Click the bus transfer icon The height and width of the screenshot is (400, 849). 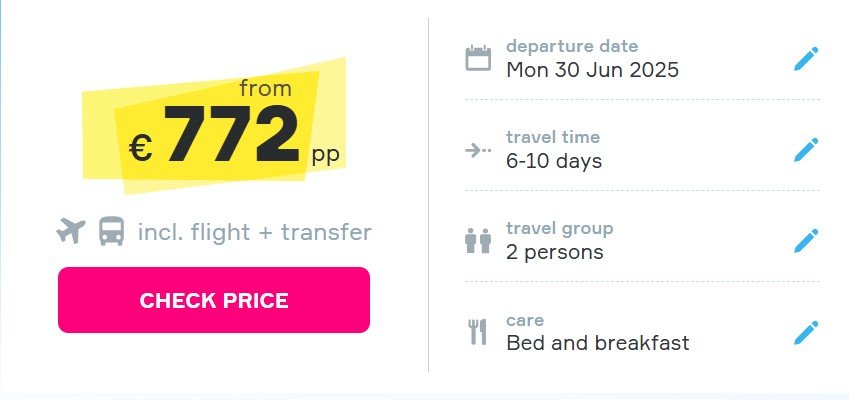click(112, 231)
